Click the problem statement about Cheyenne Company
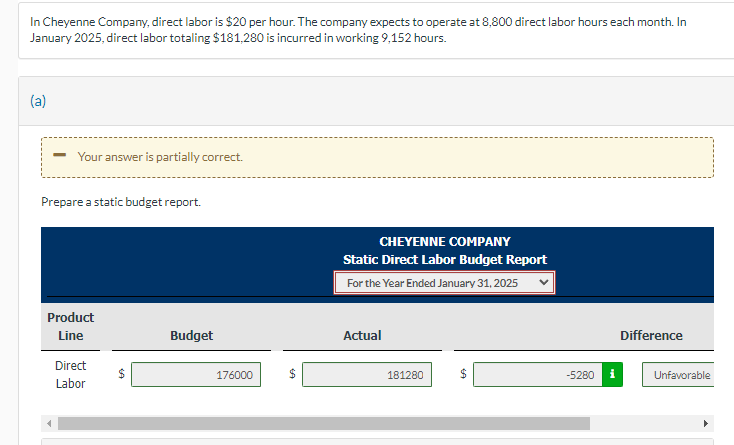The image size is (734, 445). pyautogui.click(x=358, y=29)
